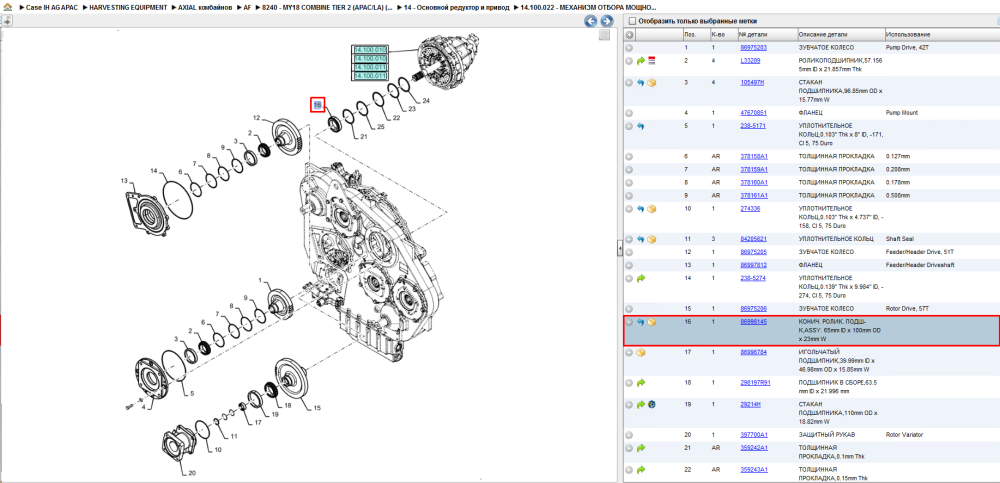This screenshot has width=1000, height=483.
Task: Click the box package icon in row 16
Action: 652,322
